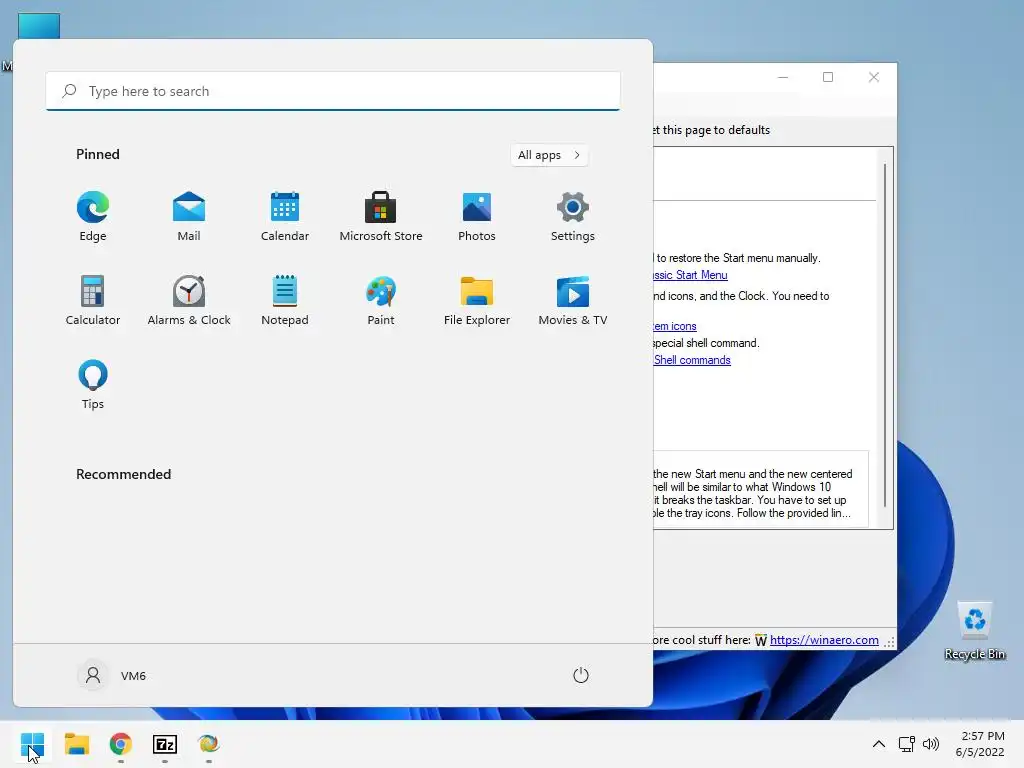This screenshot has width=1024, height=768.
Task: Open the Recycle Bin desktop icon
Action: [x=975, y=631]
